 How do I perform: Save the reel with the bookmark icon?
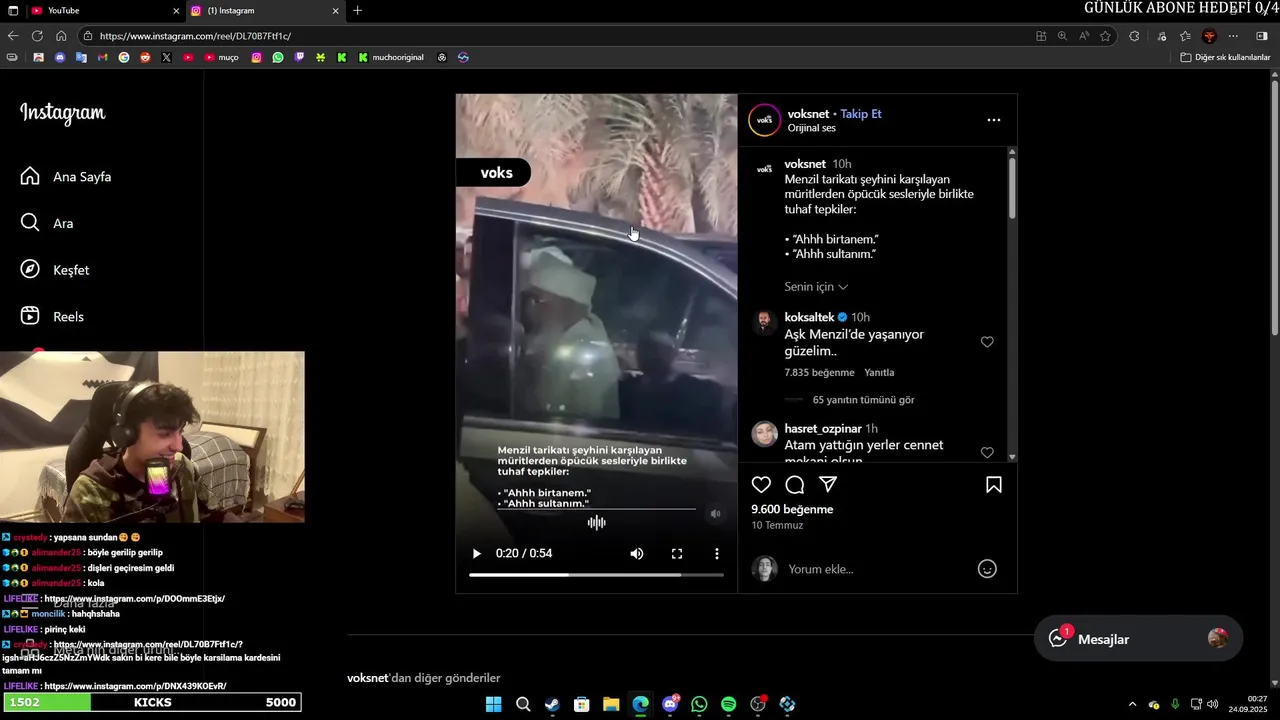click(x=994, y=484)
